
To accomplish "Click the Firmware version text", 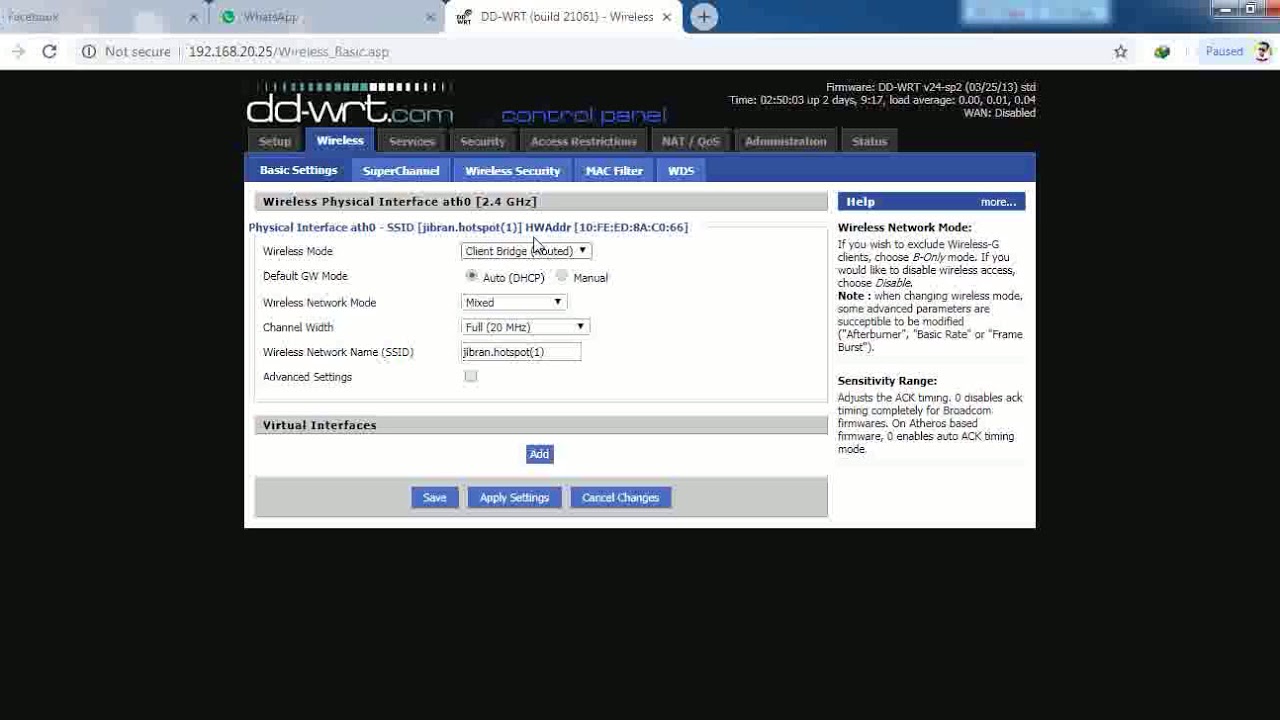I will coord(931,87).
